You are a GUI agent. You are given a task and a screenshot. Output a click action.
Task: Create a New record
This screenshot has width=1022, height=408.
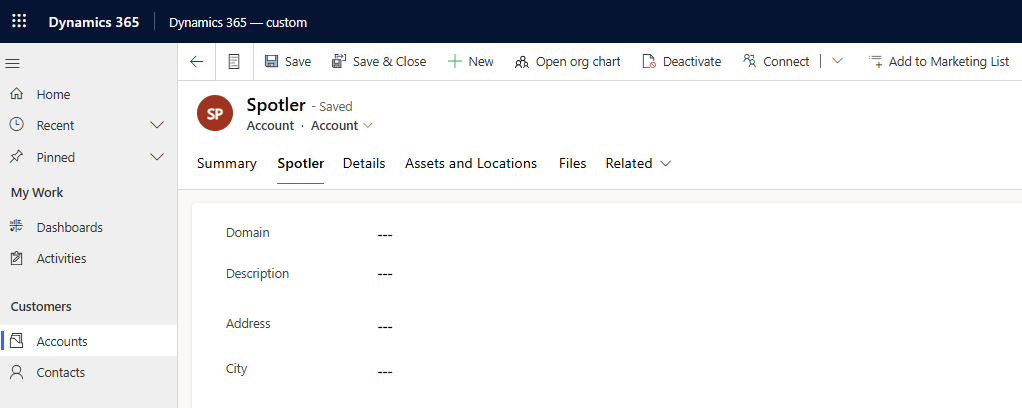coord(471,61)
